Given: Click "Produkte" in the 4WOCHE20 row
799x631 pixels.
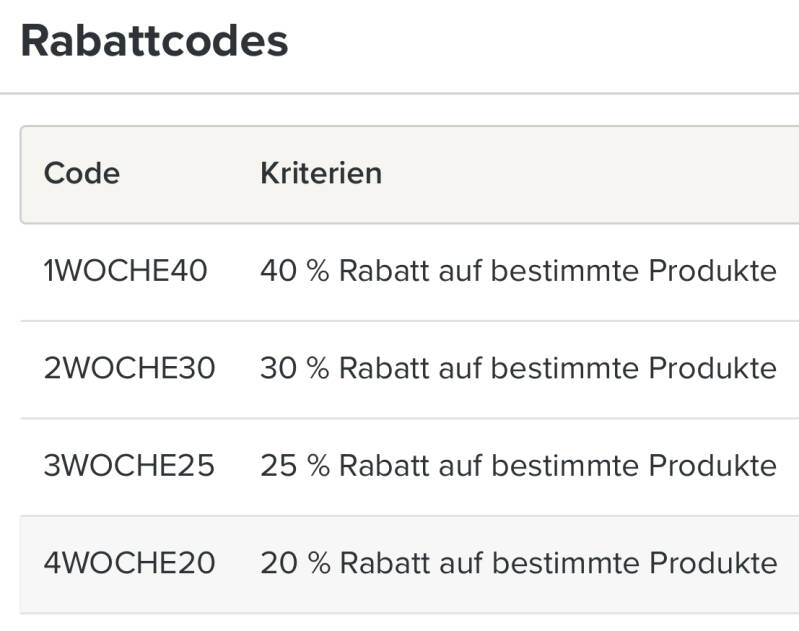Looking at the screenshot, I should 713,563.
